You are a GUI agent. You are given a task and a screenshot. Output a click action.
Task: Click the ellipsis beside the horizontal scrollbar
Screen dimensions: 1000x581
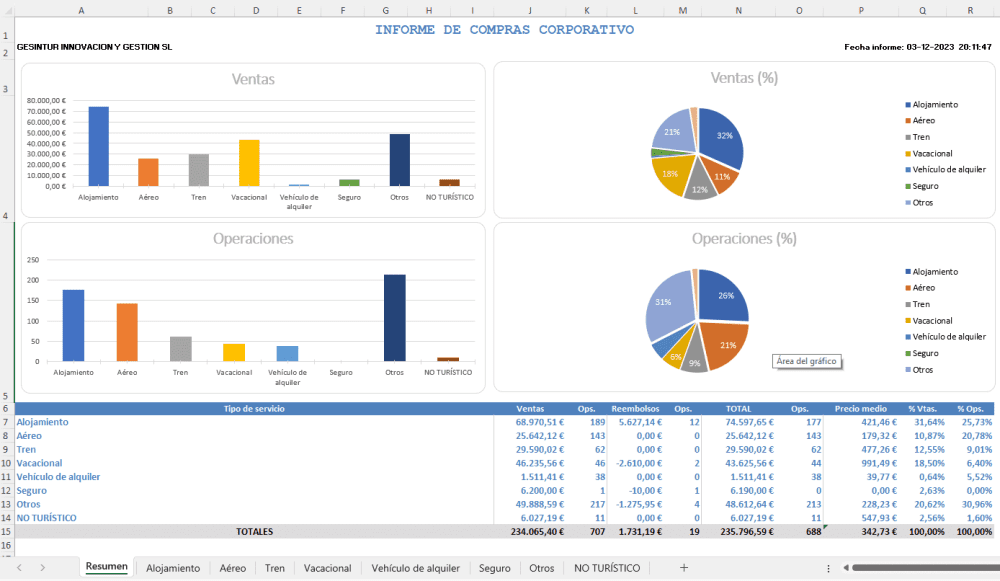coord(827,567)
